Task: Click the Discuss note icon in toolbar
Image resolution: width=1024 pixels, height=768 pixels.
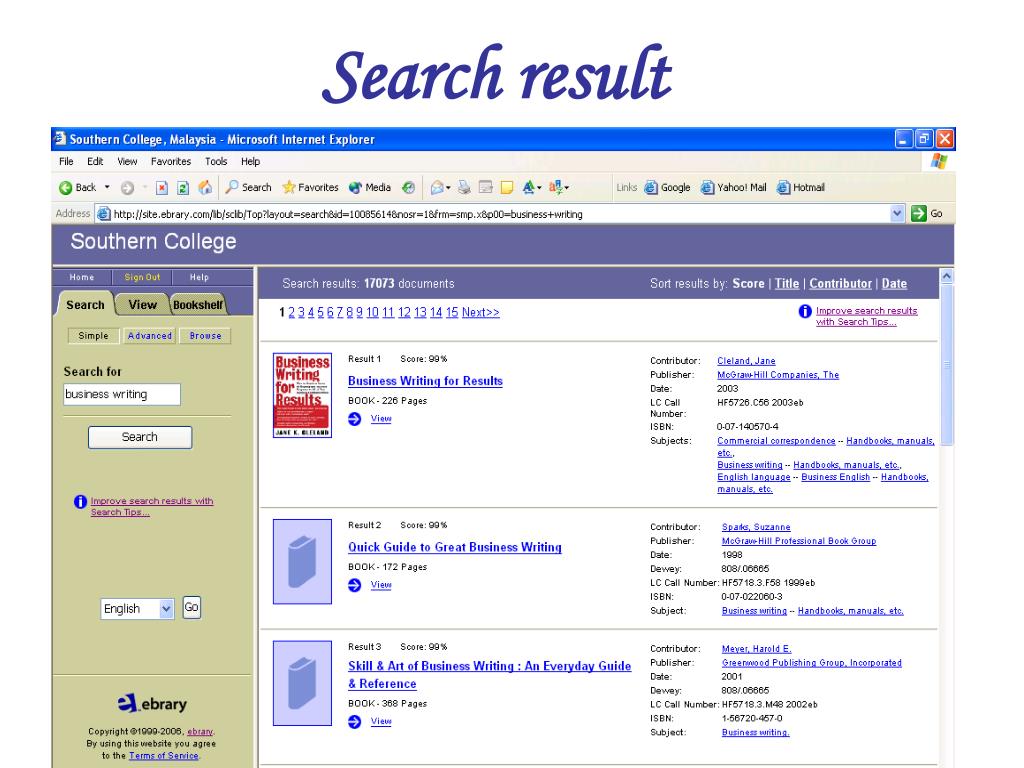Action: pos(507,187)
